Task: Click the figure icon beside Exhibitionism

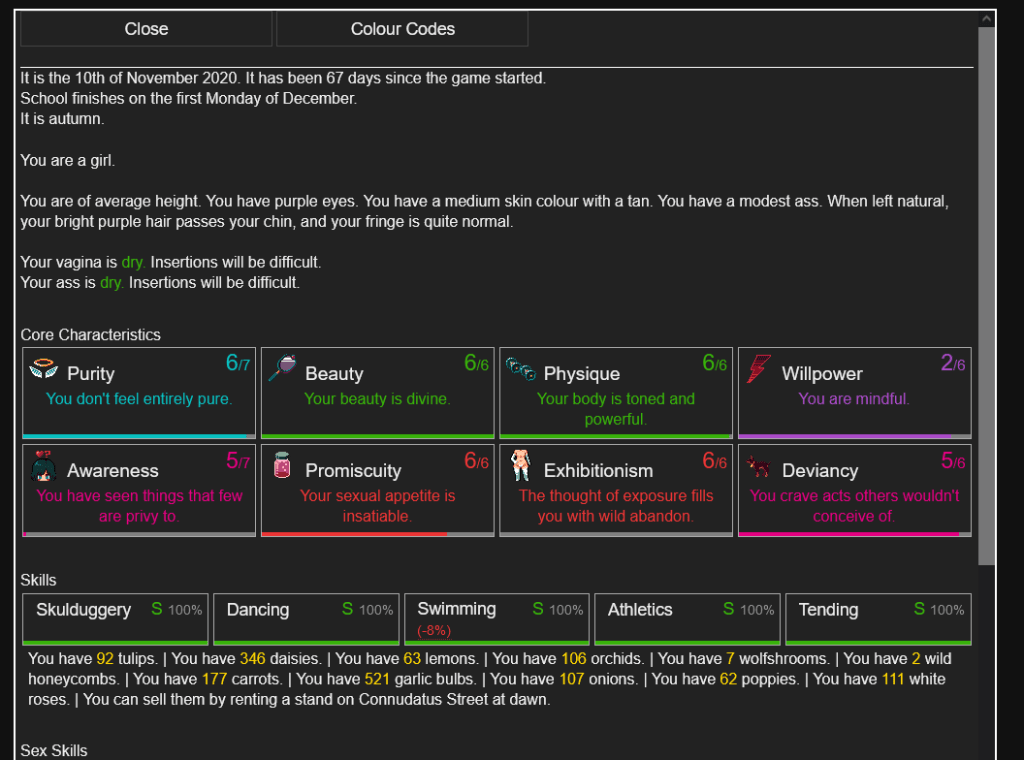Action: [x=520, y=466]
